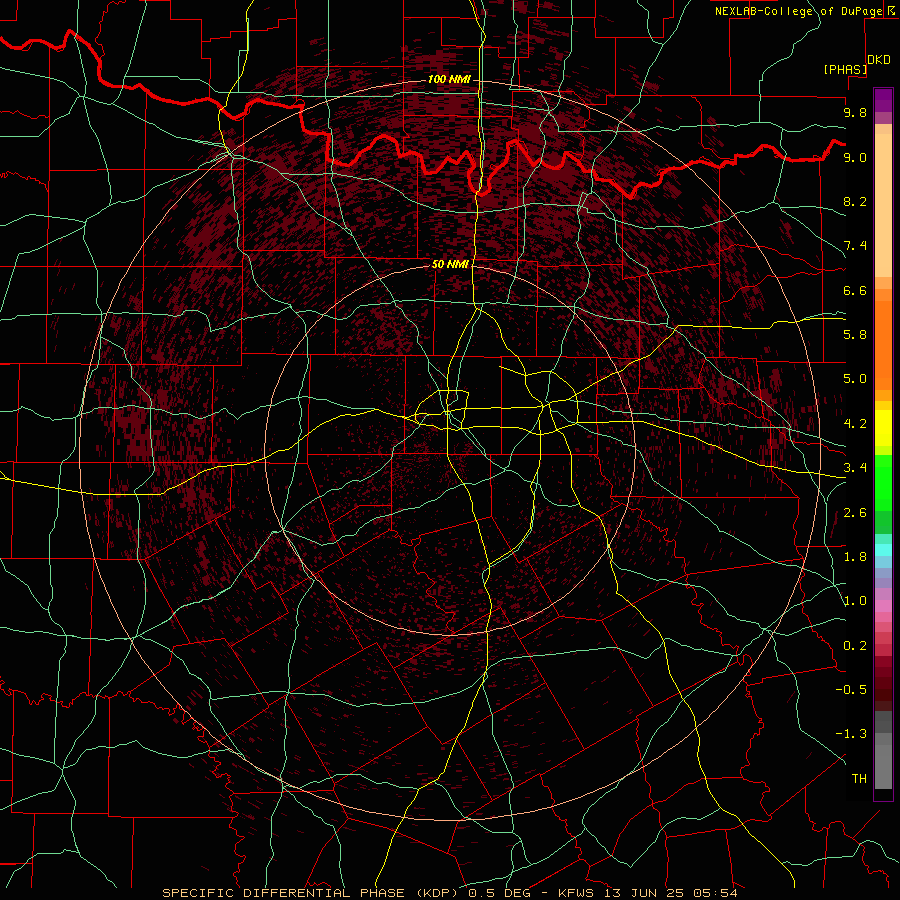The height and width of the screenshot is (900, 900).
Task: Select the 8.2 value on the color scale
Action: (855, 201)
